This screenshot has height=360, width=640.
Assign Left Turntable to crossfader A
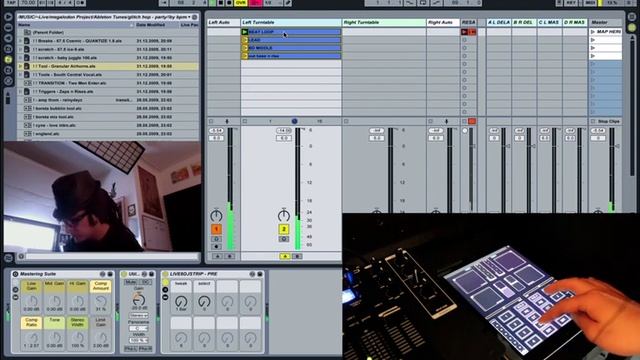coord(285,256)
